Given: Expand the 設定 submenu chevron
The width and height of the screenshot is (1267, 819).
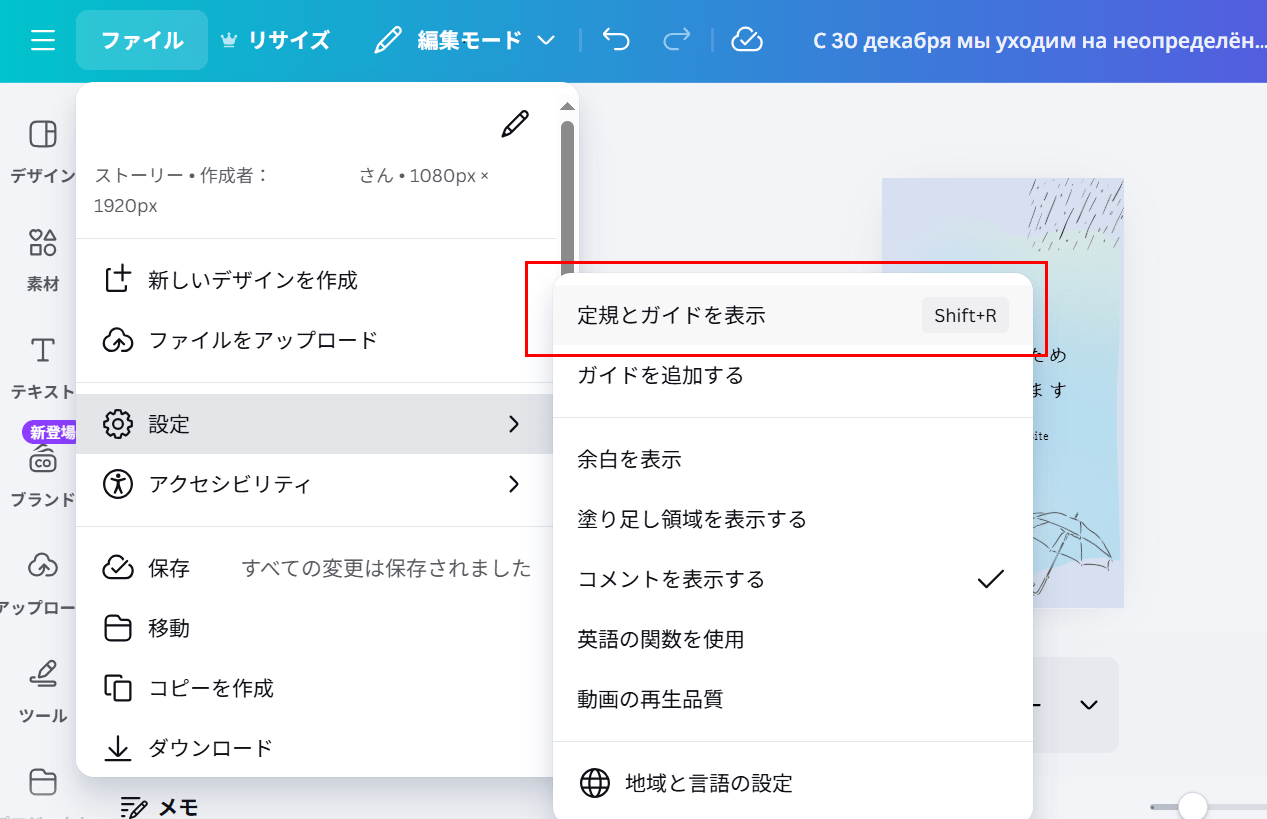Looking at the screenshot, I should [514, 424].
